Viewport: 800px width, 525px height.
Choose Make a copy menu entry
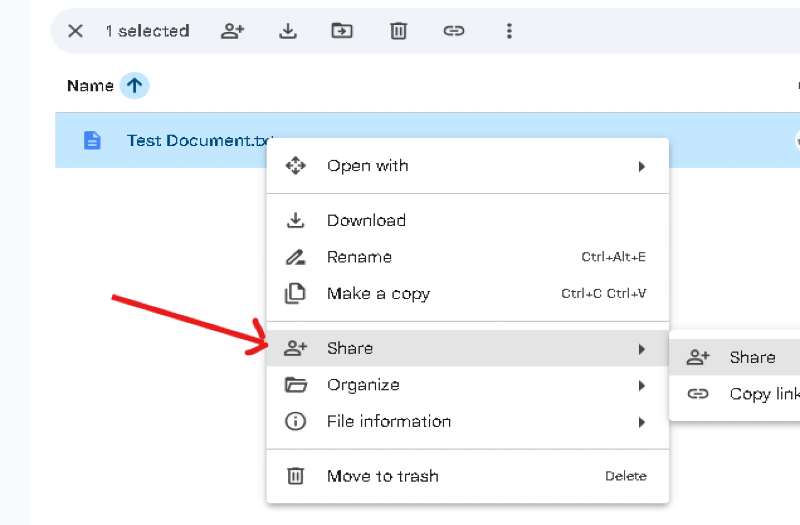click(378, 294)
